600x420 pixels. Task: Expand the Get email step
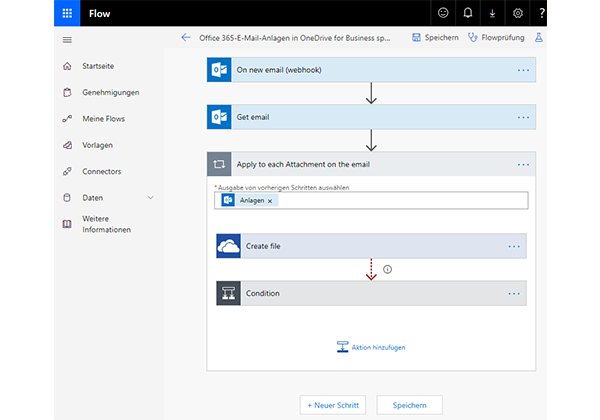pyautogui.click(x=371, y=117)
